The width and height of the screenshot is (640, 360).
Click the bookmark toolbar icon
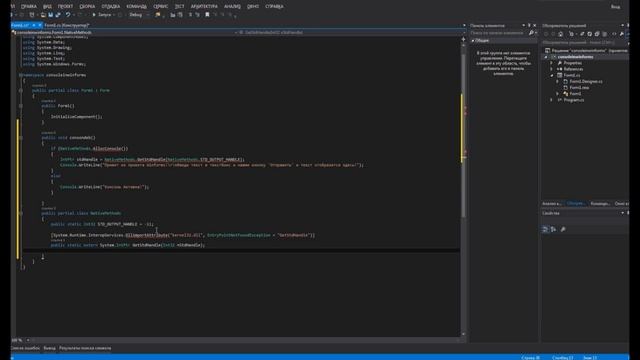207,15
